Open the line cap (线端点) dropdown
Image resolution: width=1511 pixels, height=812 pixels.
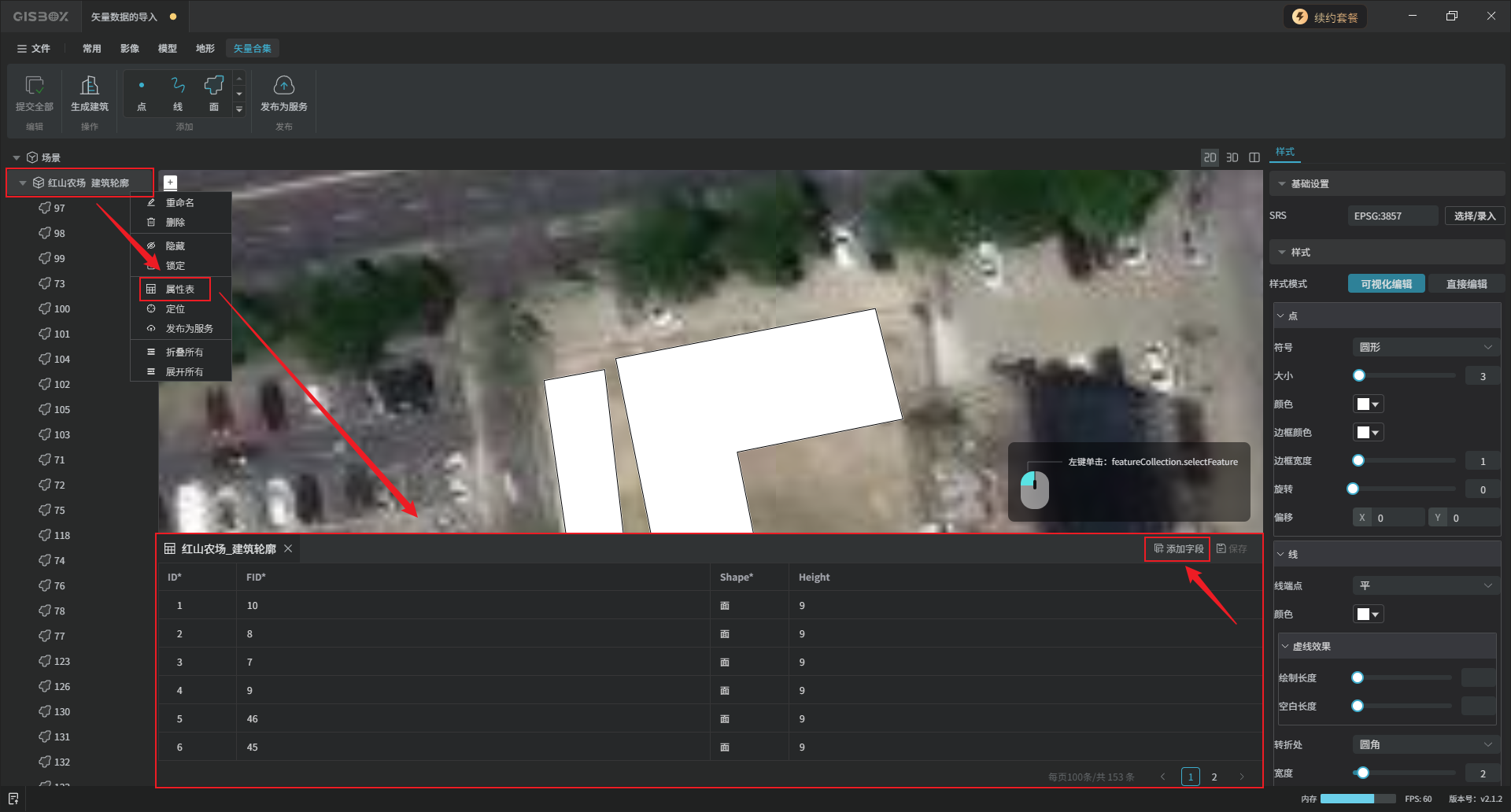[x=1425, y=585]
